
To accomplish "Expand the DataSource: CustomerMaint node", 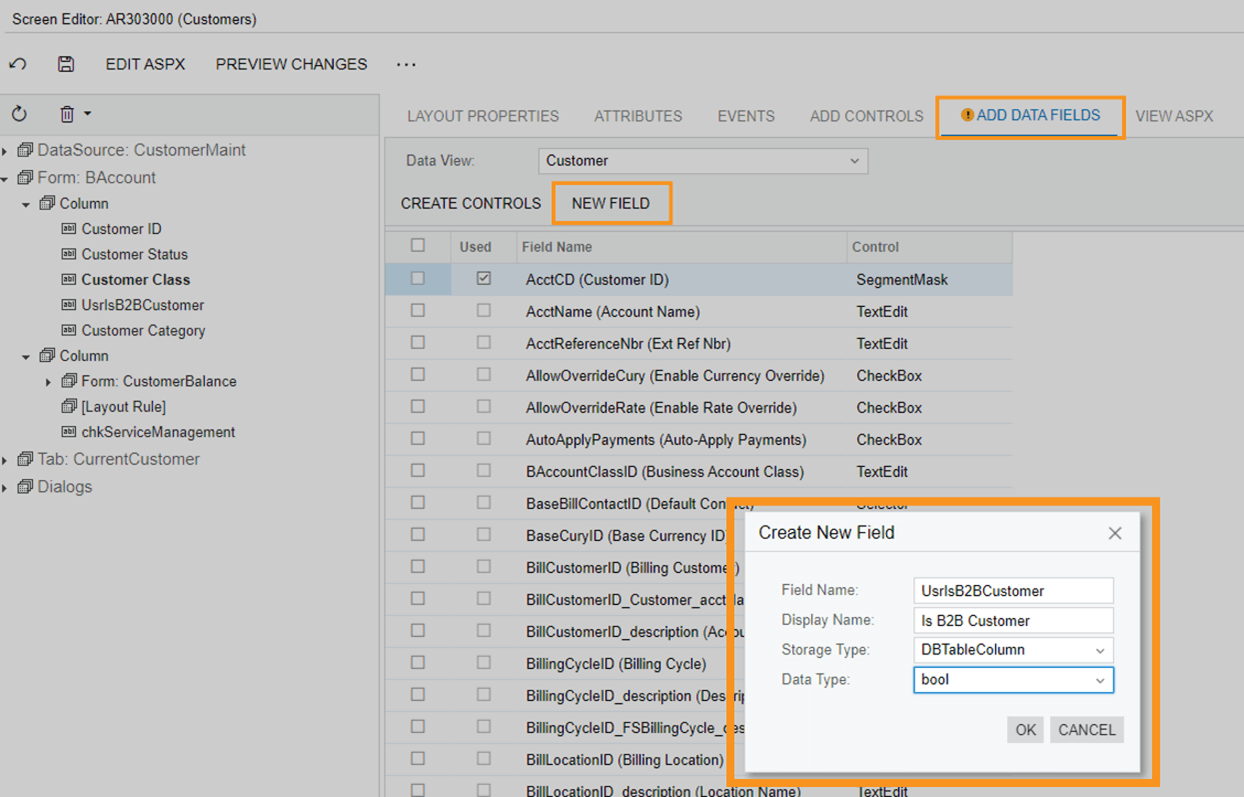I will 5,151.
